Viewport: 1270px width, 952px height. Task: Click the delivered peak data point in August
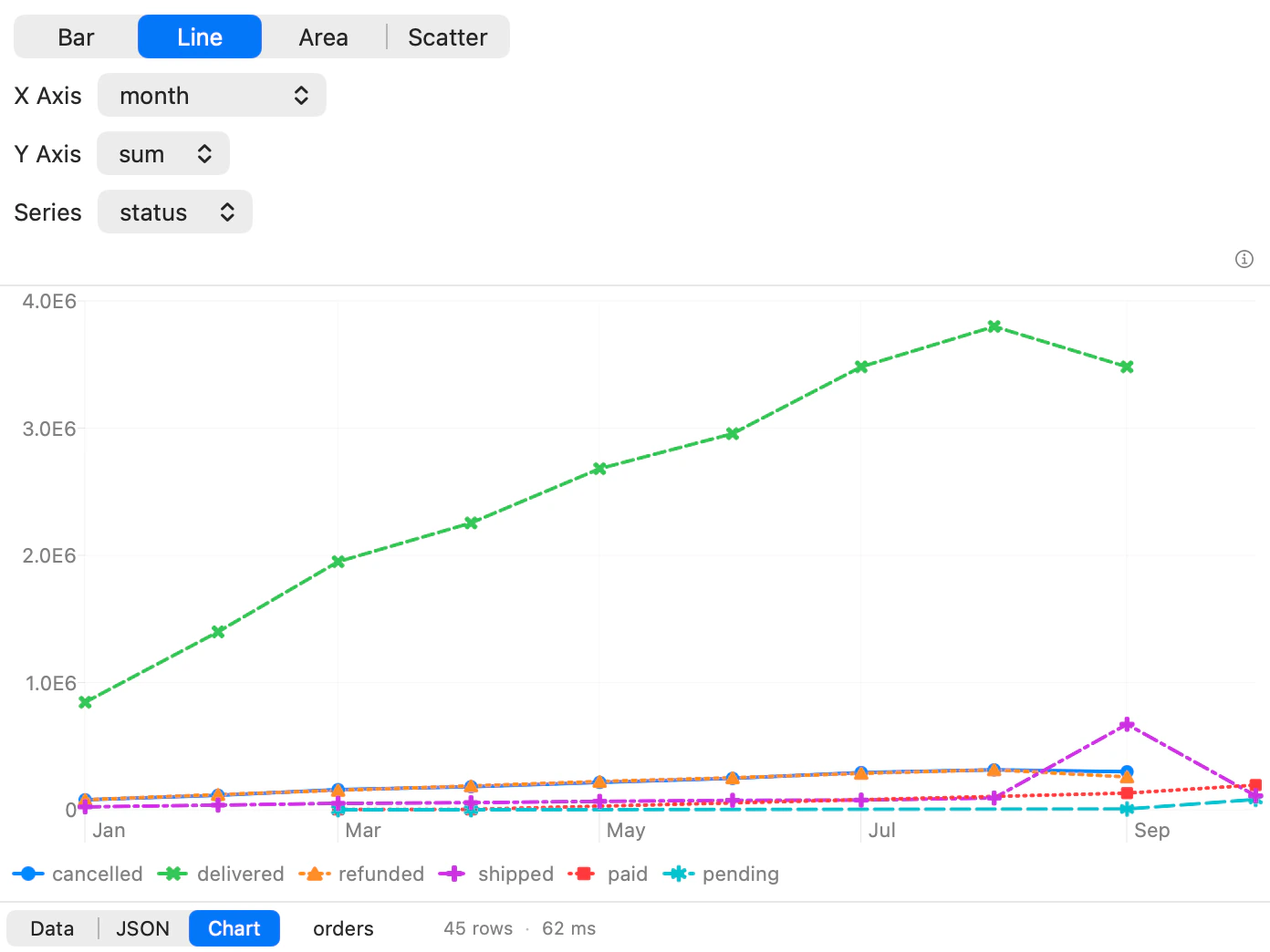(994, 326)
